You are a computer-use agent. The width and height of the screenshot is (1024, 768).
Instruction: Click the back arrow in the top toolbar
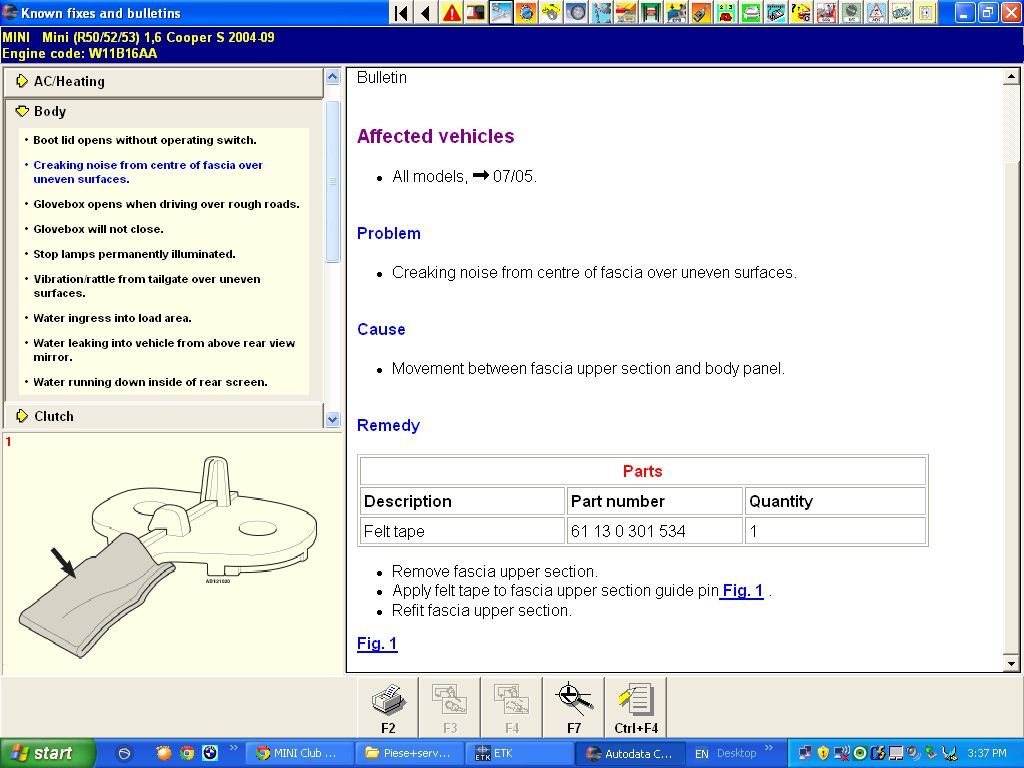pos(426,13)
